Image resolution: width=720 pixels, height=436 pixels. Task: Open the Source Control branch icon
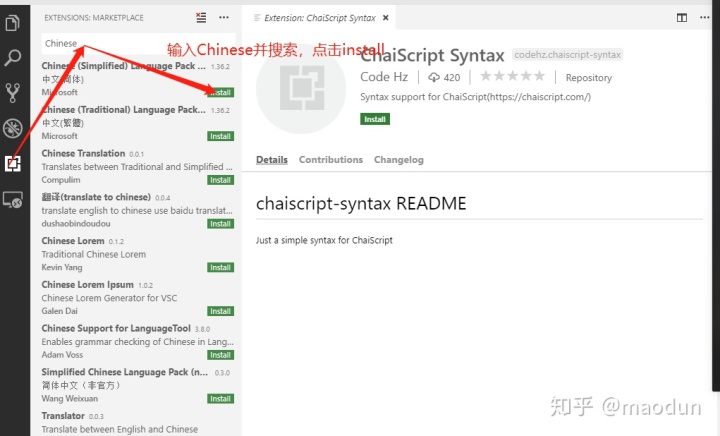click(x=12, y=93)
